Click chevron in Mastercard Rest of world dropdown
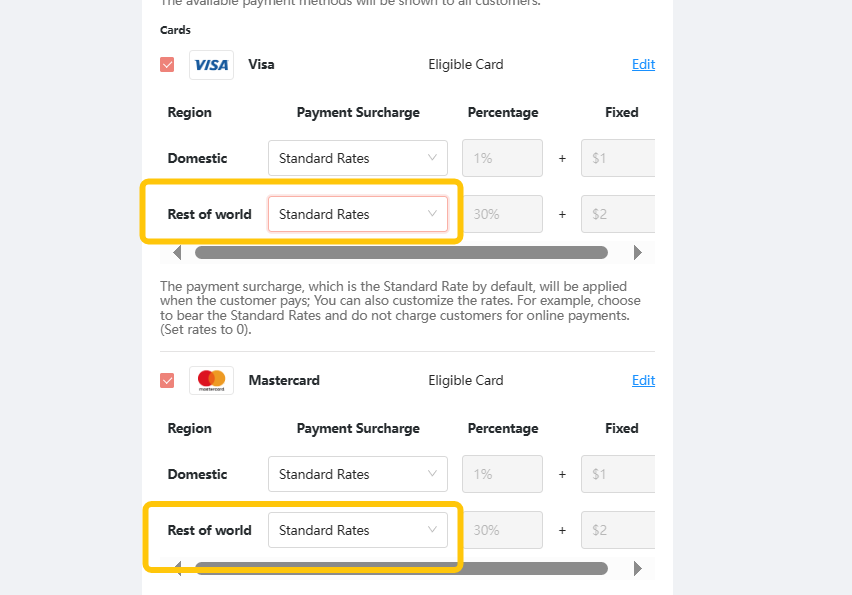 432,530
